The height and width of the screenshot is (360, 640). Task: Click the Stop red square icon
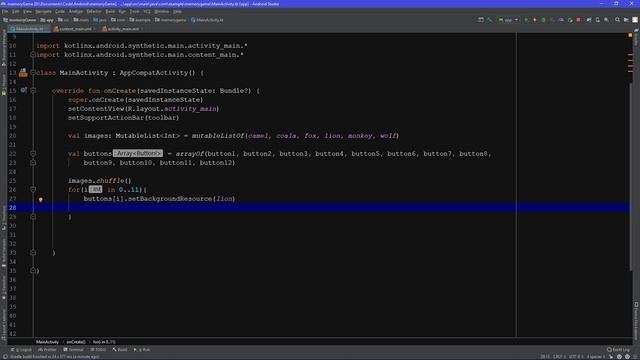(578, 20)
